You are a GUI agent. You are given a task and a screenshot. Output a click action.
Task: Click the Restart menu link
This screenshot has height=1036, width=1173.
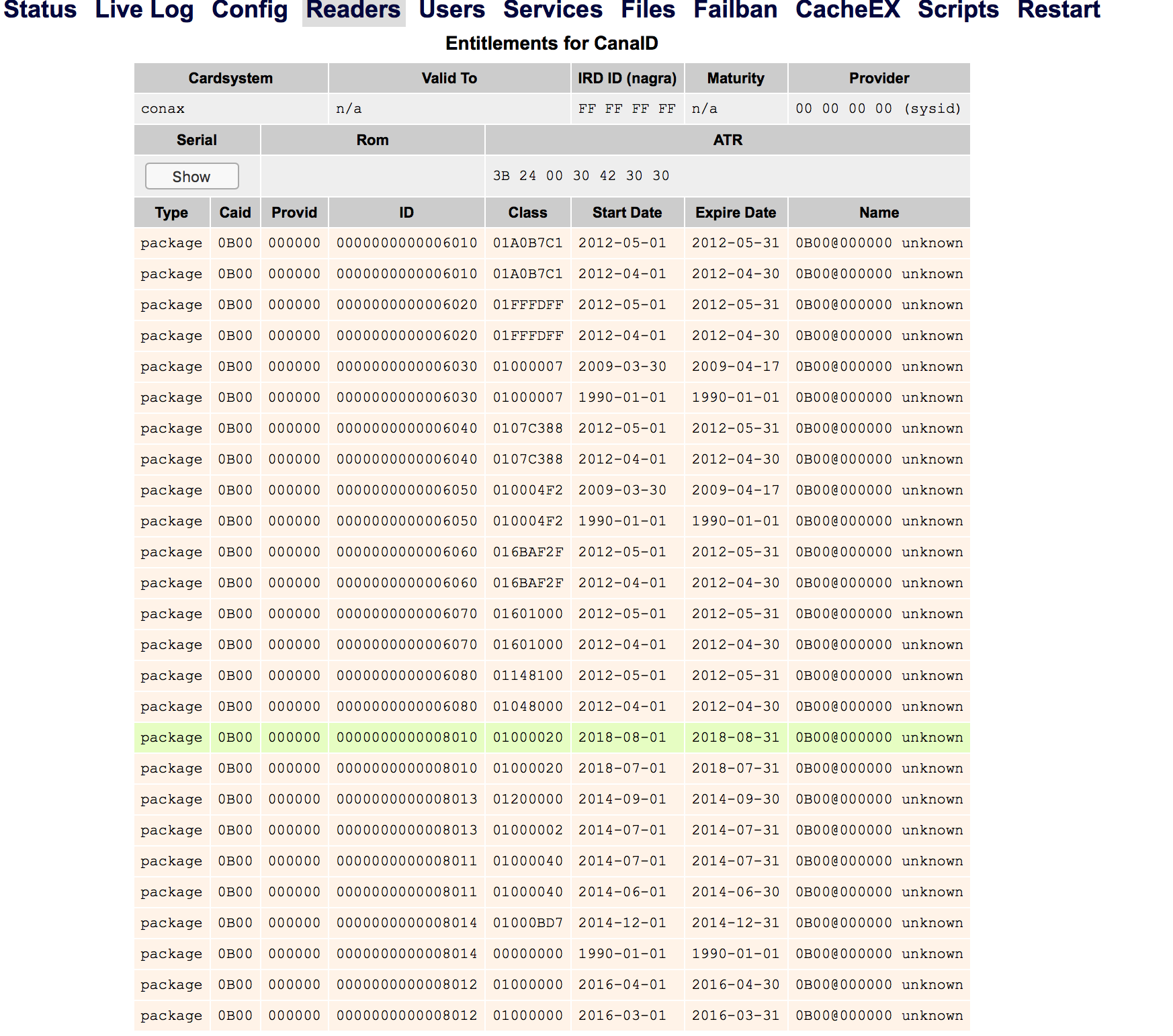click(1059, 10)
